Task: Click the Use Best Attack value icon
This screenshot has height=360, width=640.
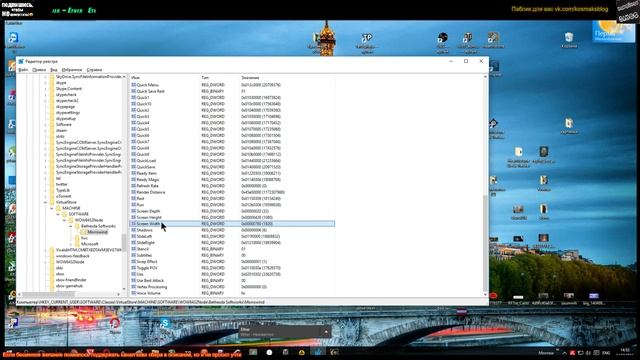Action: pyautogui.click(x=133, y=280)
